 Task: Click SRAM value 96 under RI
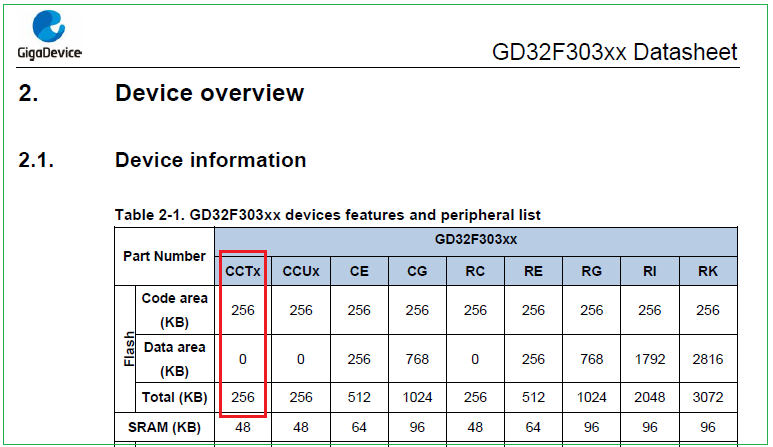[x=650, y=427]
